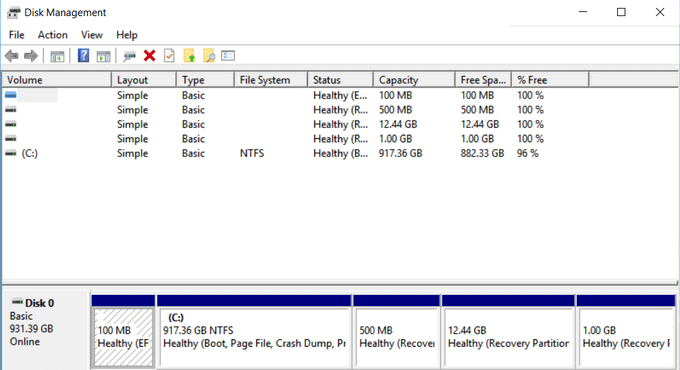The image size is (680, 370).
Task: Click the 96 % free cell
Action: click(528, 153)
